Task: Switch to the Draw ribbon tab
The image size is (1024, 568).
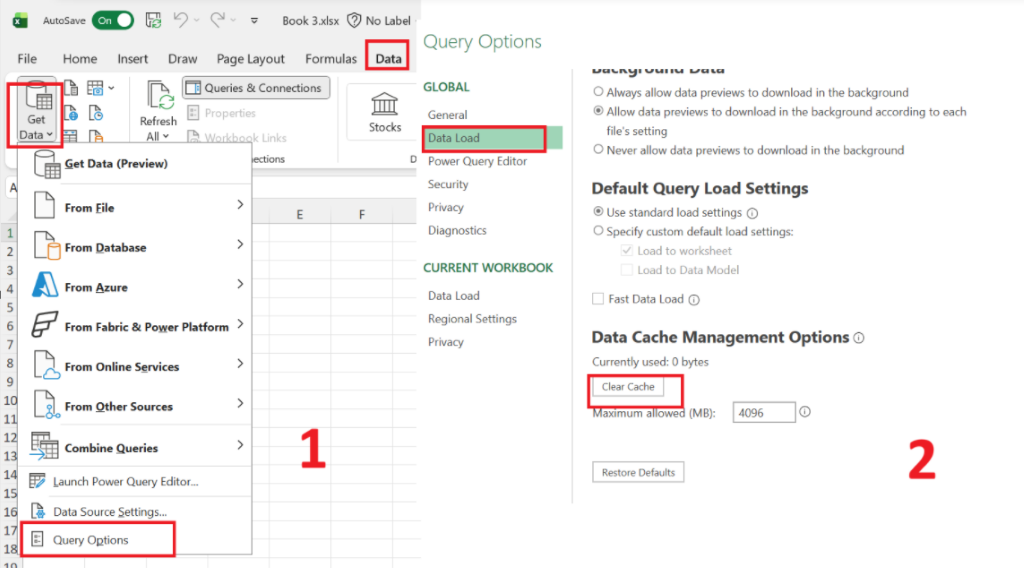Action: 182,59
